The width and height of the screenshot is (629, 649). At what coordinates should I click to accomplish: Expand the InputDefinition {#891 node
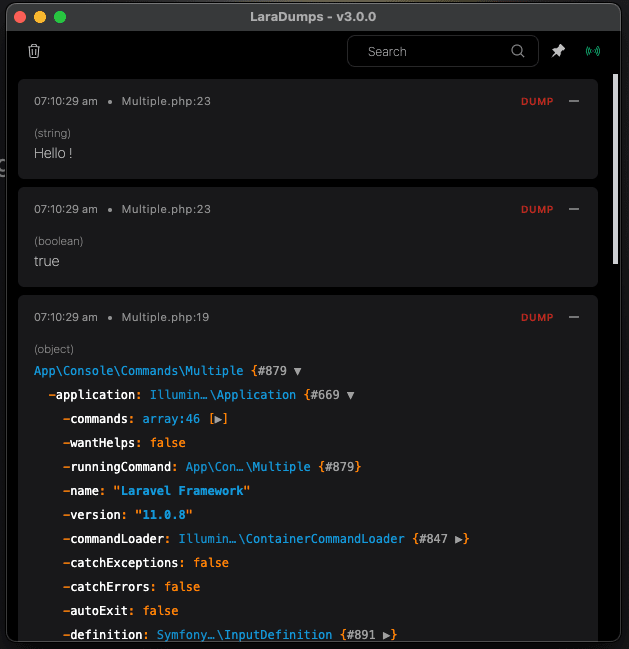pos(387,635)
